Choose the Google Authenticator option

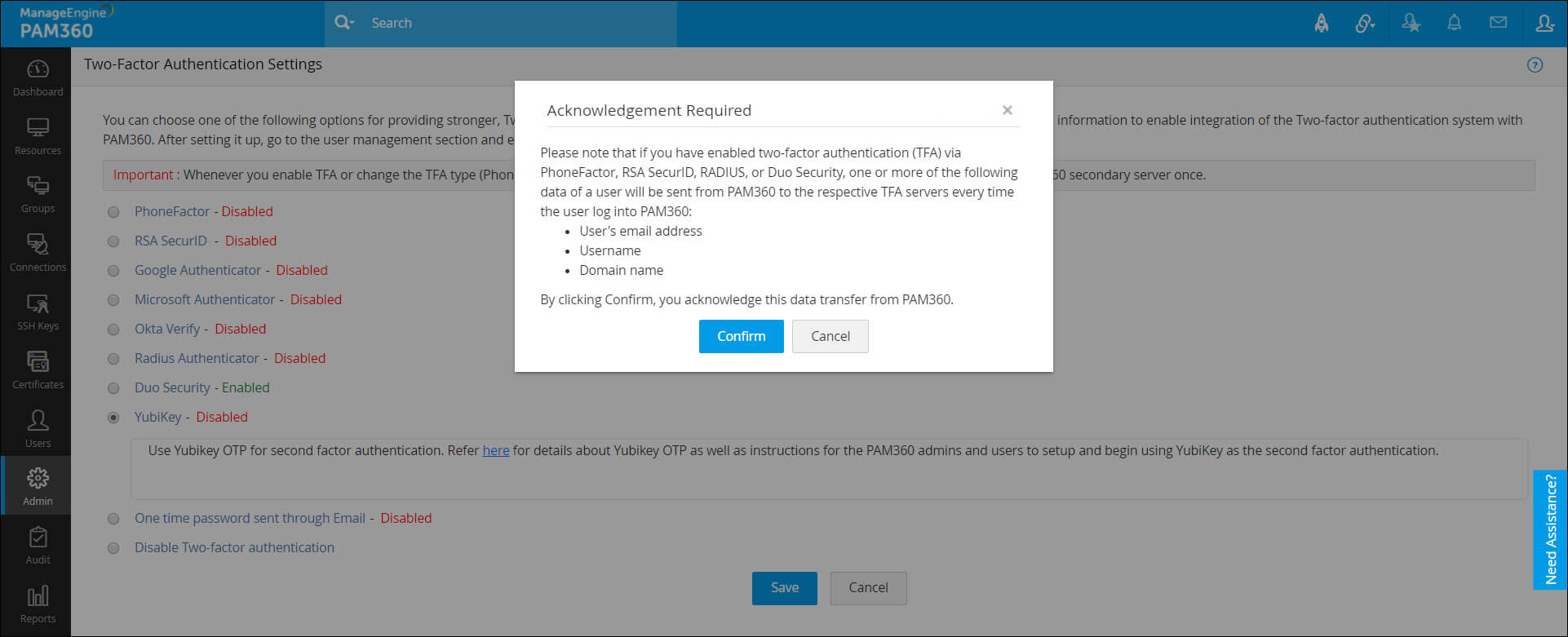(x=113, y=271)
